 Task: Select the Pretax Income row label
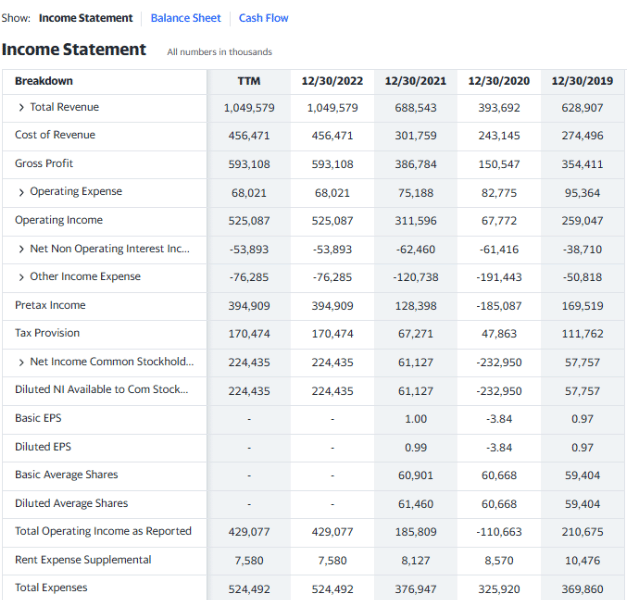coord(50,305)
